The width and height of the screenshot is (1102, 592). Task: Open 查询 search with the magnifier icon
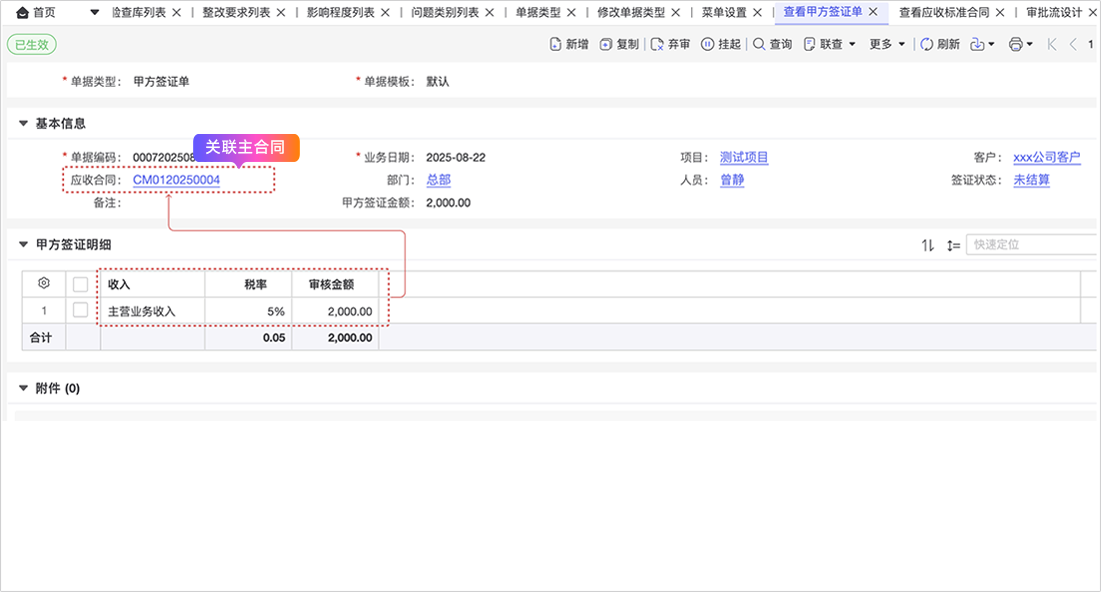coord(760,44)
